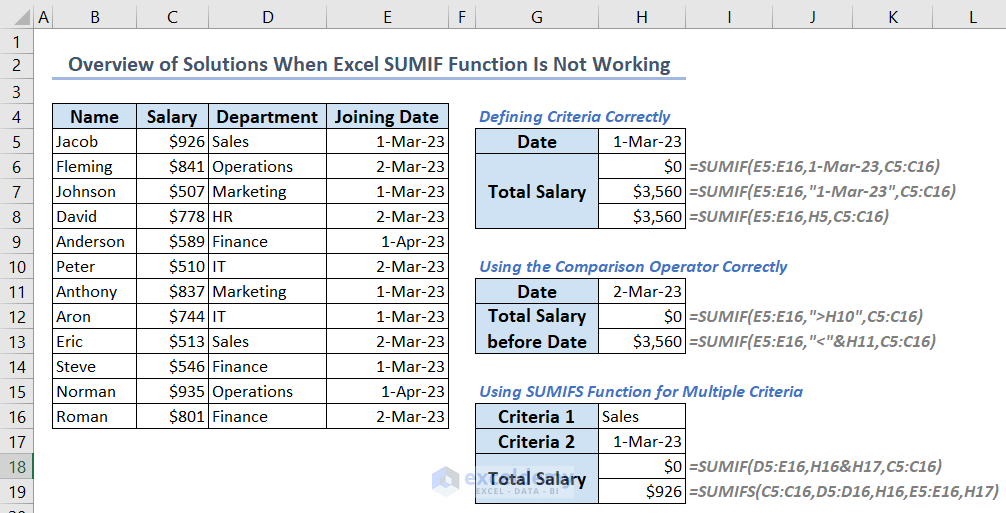Select the cell containing Anderson
1006x513 pixels.
pos(94,242)
